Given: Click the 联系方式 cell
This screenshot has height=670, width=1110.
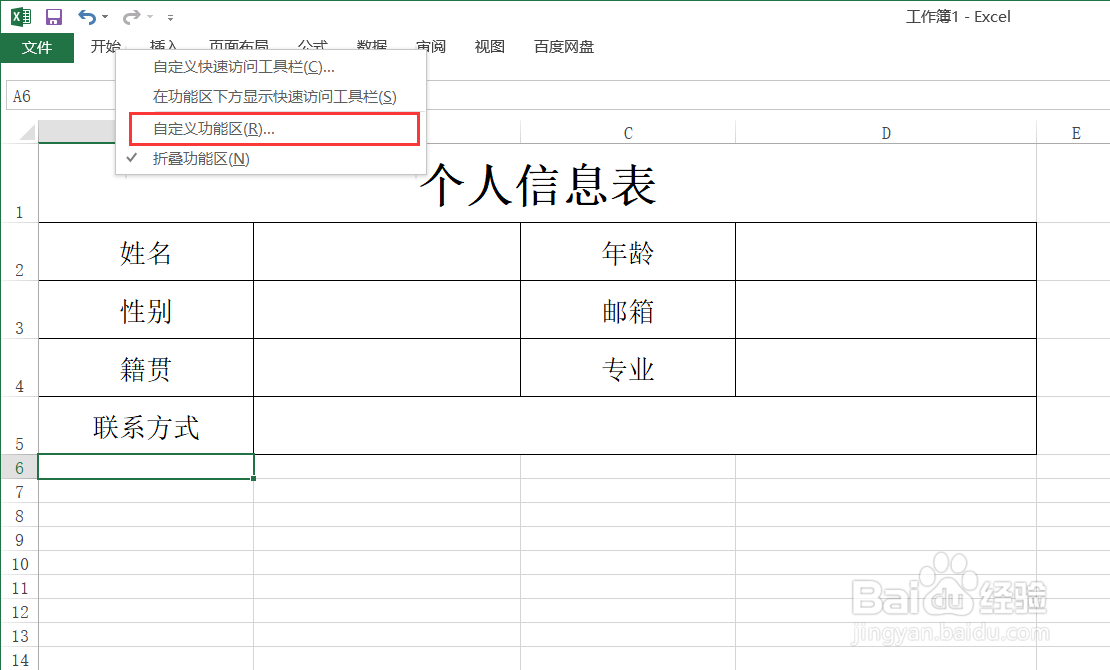Looking at the screenshot, I should [x=146, y=426].
